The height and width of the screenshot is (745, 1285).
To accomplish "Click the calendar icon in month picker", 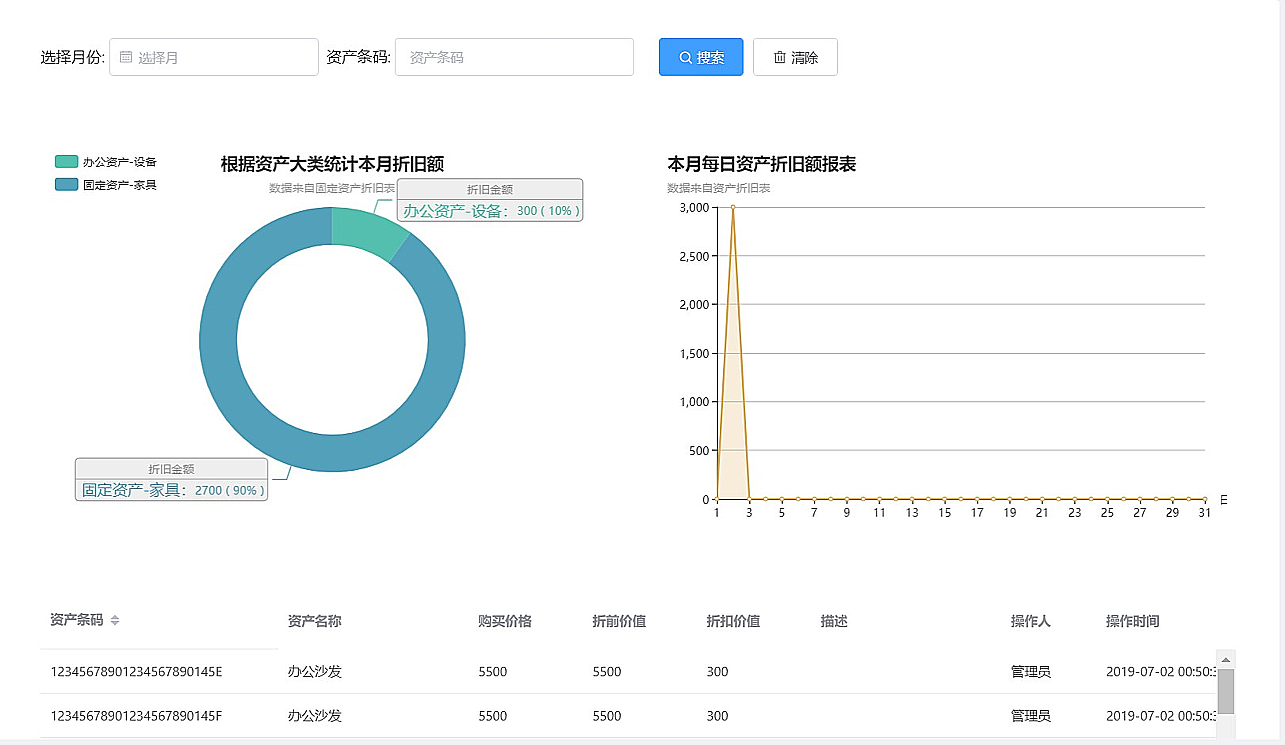I will click(x=126, y=58).
